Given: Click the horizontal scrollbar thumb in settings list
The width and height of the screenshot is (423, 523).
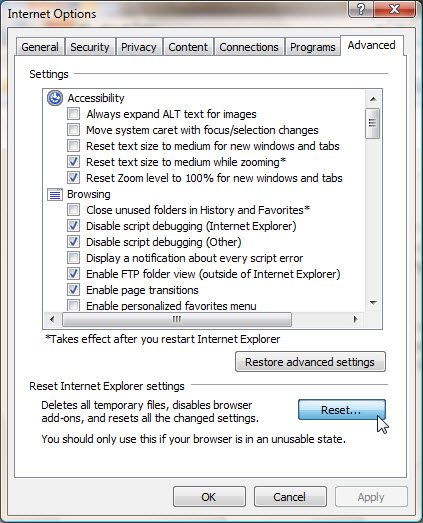Looking at the screenshot, I should pyautogui.click(x=177, y=320).
